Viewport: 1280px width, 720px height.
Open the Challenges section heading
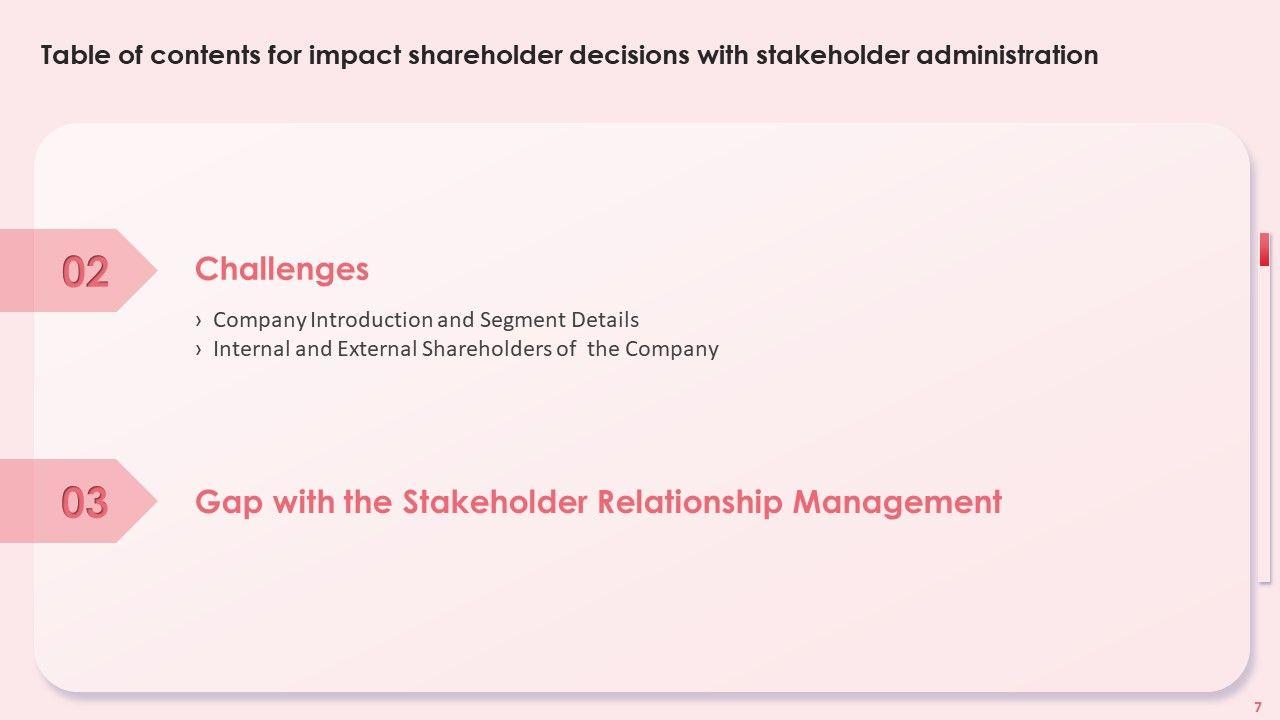click(x=282, y=269)
